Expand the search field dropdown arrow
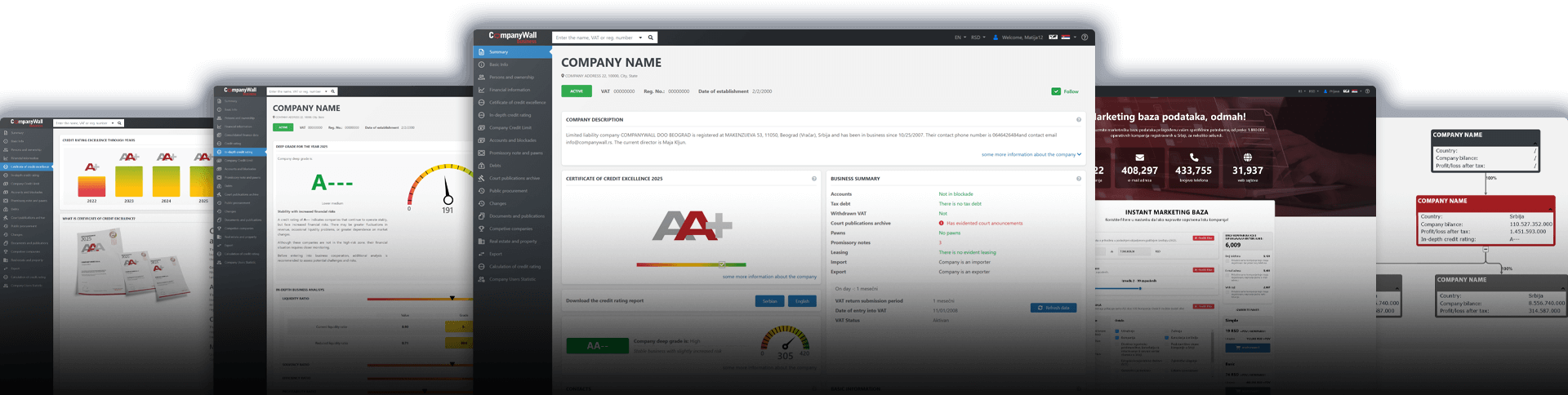1568x395 pixels. pyautogui.click(x=640, y=38)
